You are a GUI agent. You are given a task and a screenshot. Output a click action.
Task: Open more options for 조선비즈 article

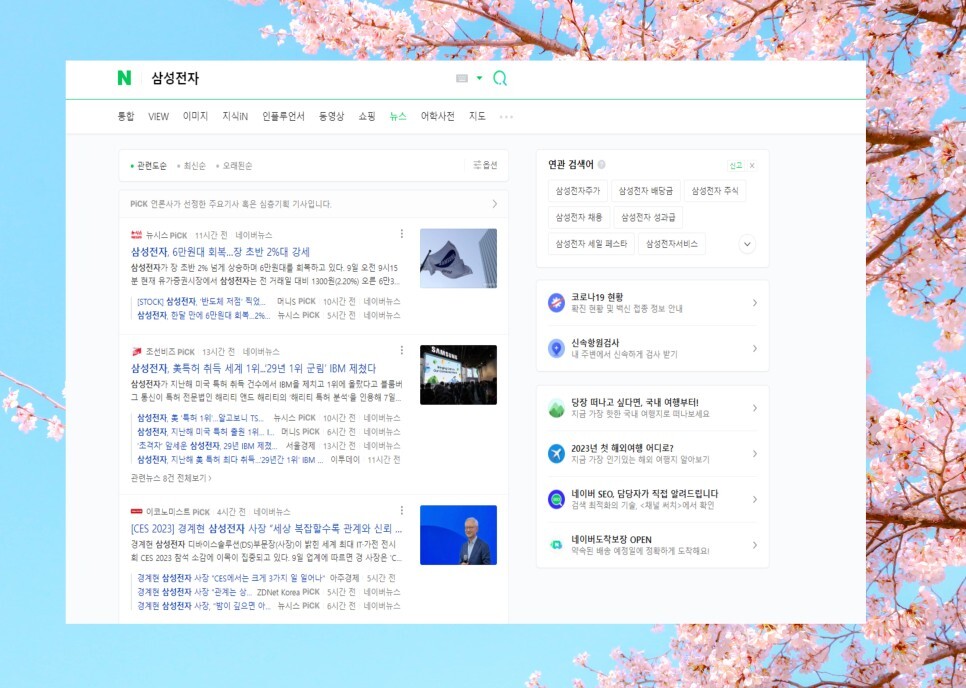click(402, 350)
